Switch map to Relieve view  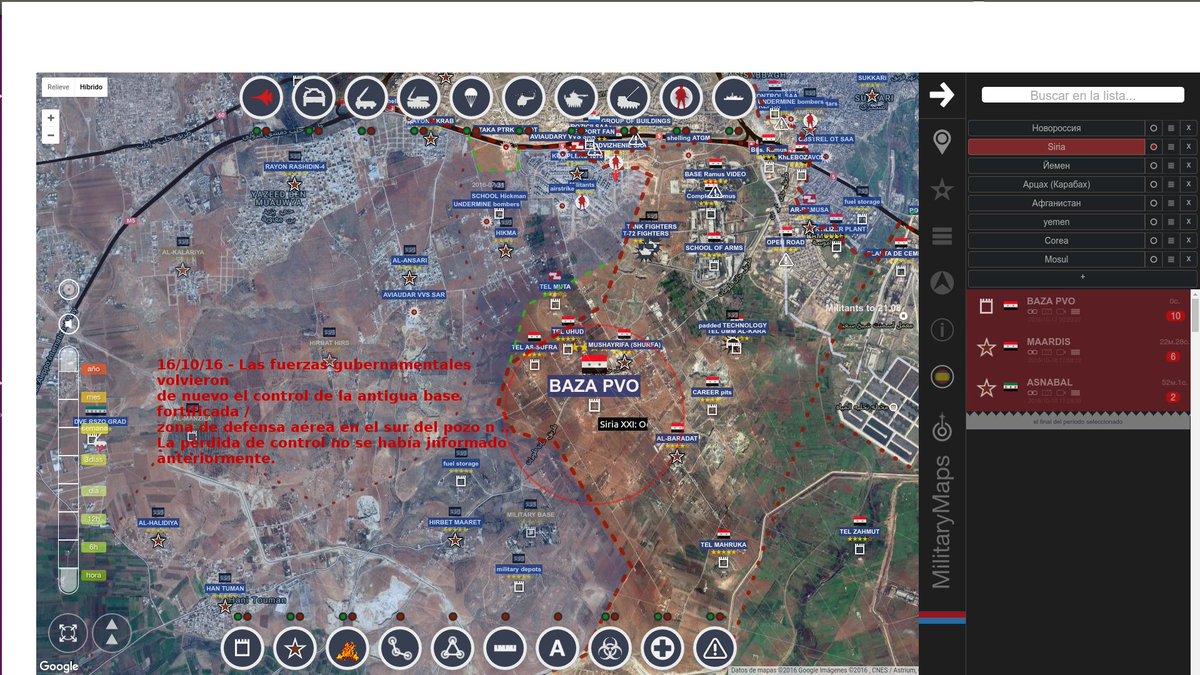(x=58, y=87)
